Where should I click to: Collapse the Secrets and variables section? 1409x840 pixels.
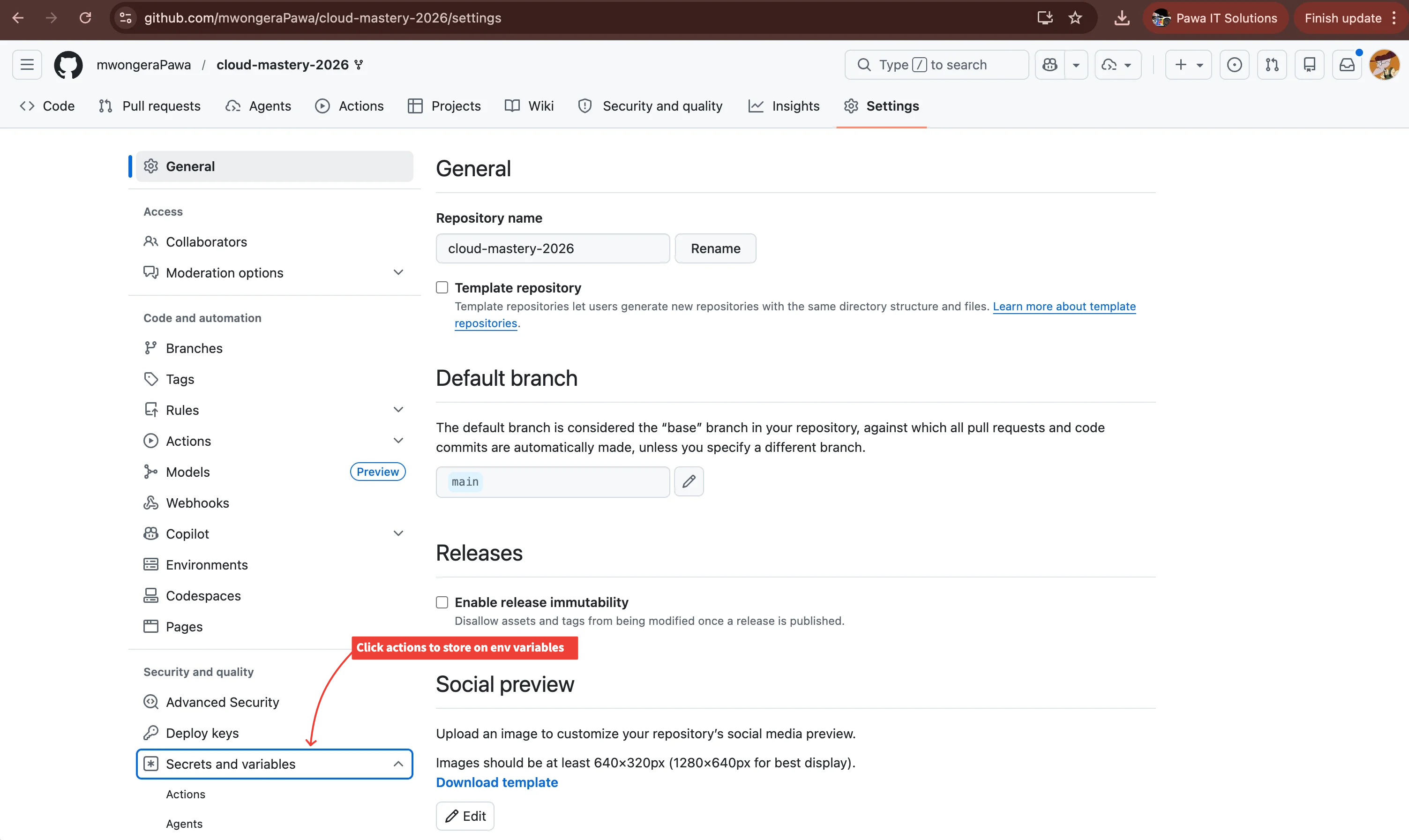(x=398, y=764)
